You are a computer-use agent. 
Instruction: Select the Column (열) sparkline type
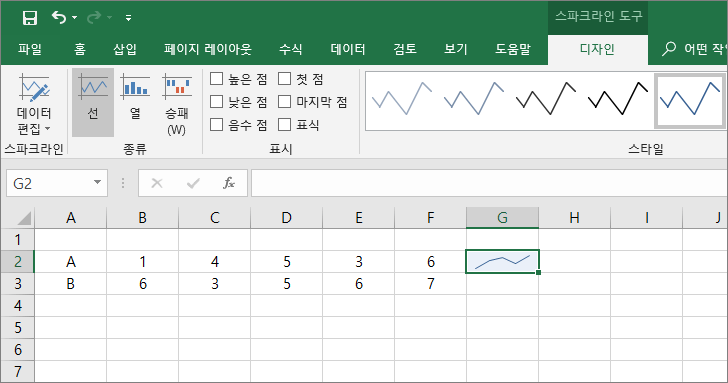(135, 103)
